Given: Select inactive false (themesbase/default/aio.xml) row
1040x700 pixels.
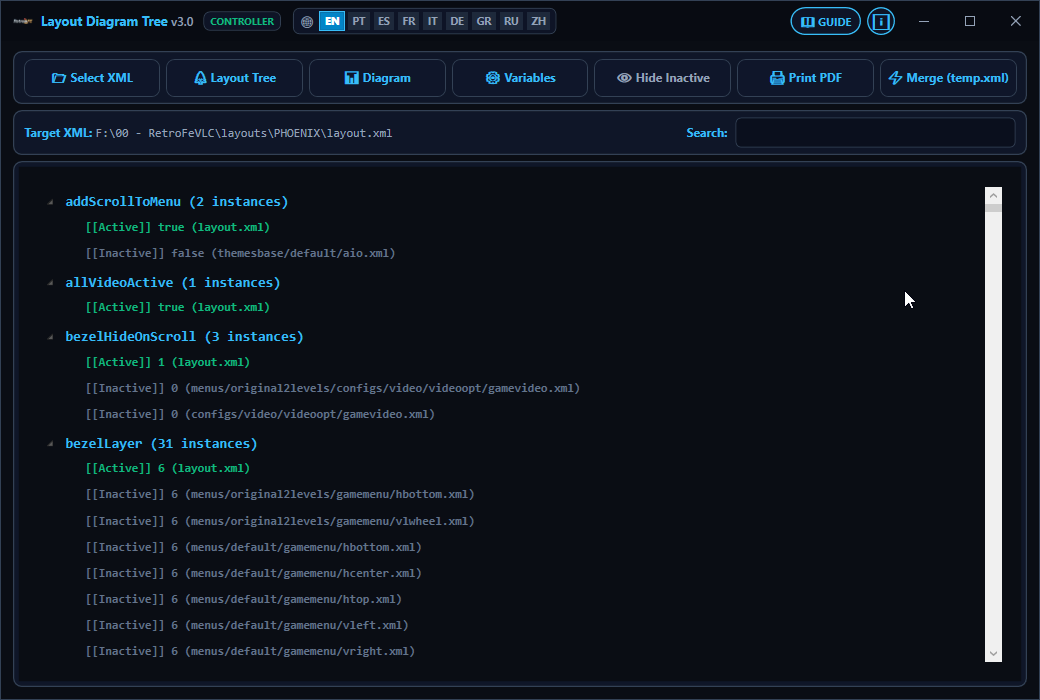Looking at the screenshot, I should [240, 253].
